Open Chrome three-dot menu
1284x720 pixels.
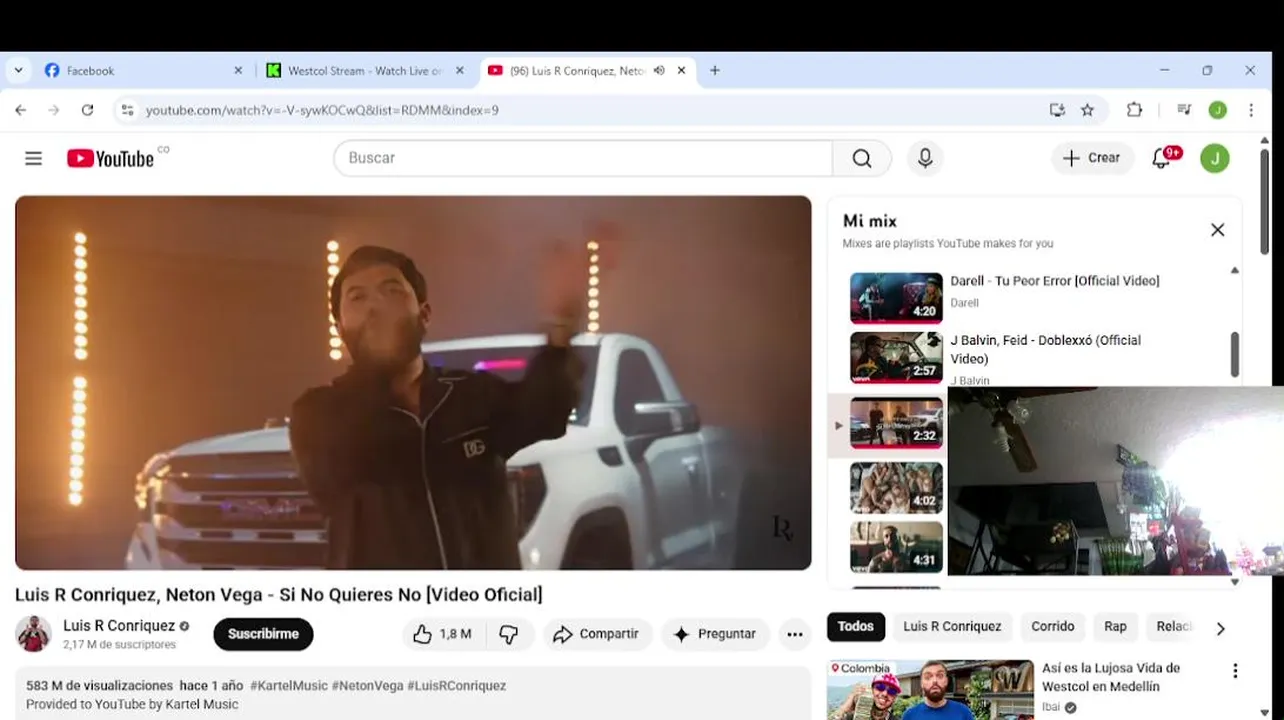tap(1251, 110)
